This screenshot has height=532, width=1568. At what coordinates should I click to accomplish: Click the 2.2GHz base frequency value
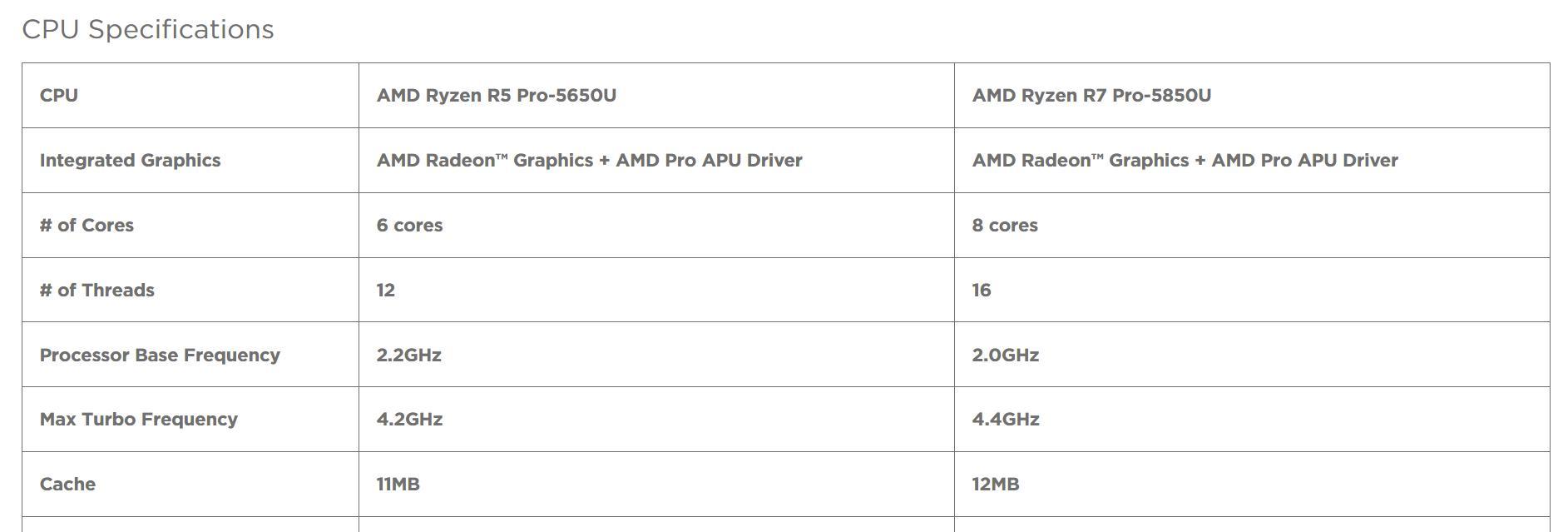click(408, 355)
